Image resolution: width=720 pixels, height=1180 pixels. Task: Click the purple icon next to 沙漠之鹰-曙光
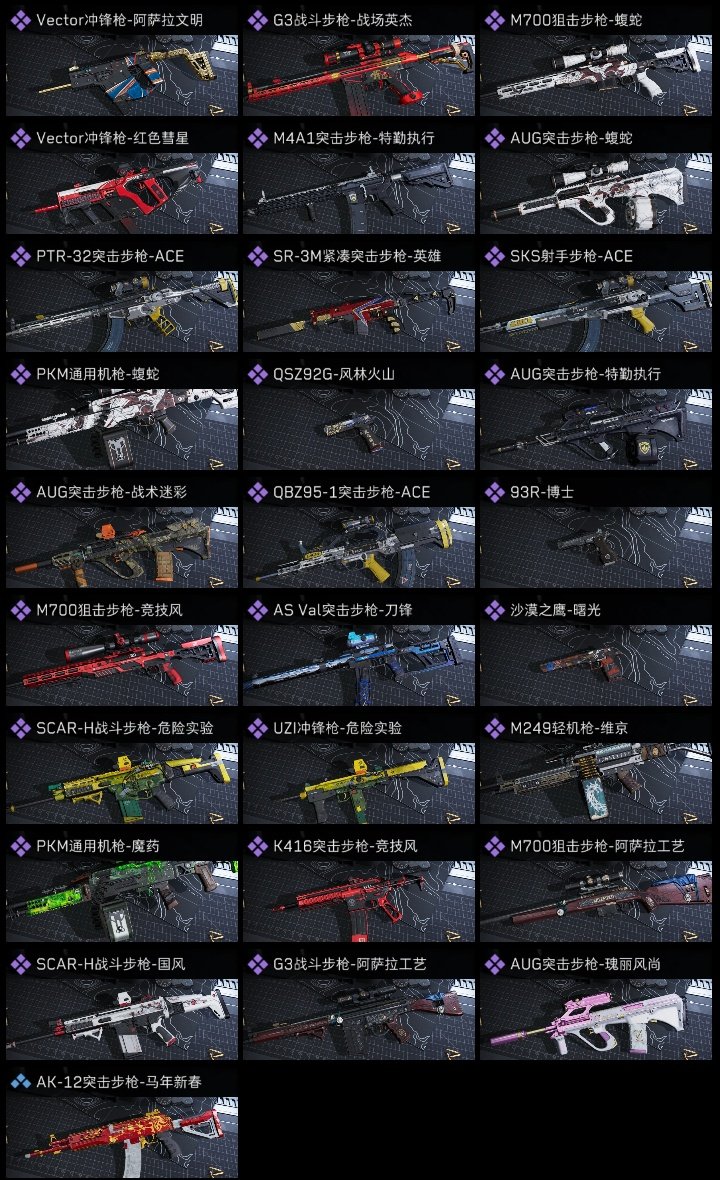pyautogui.click(x=494, y=610)
